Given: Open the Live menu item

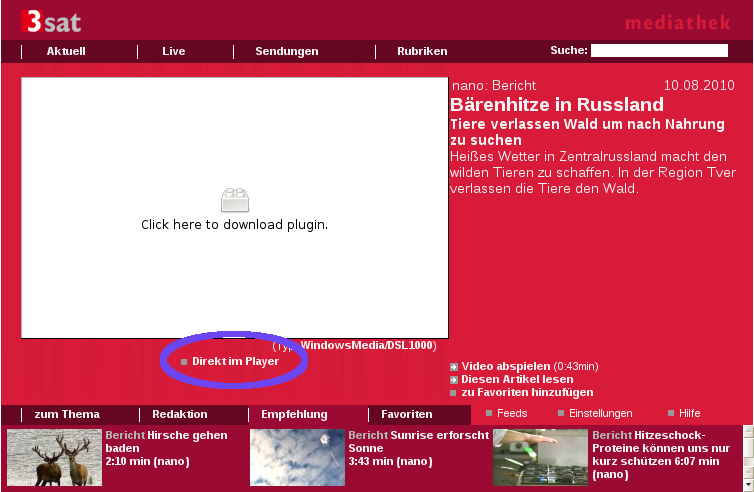Looking at the screenshot, I should point(174,51).
